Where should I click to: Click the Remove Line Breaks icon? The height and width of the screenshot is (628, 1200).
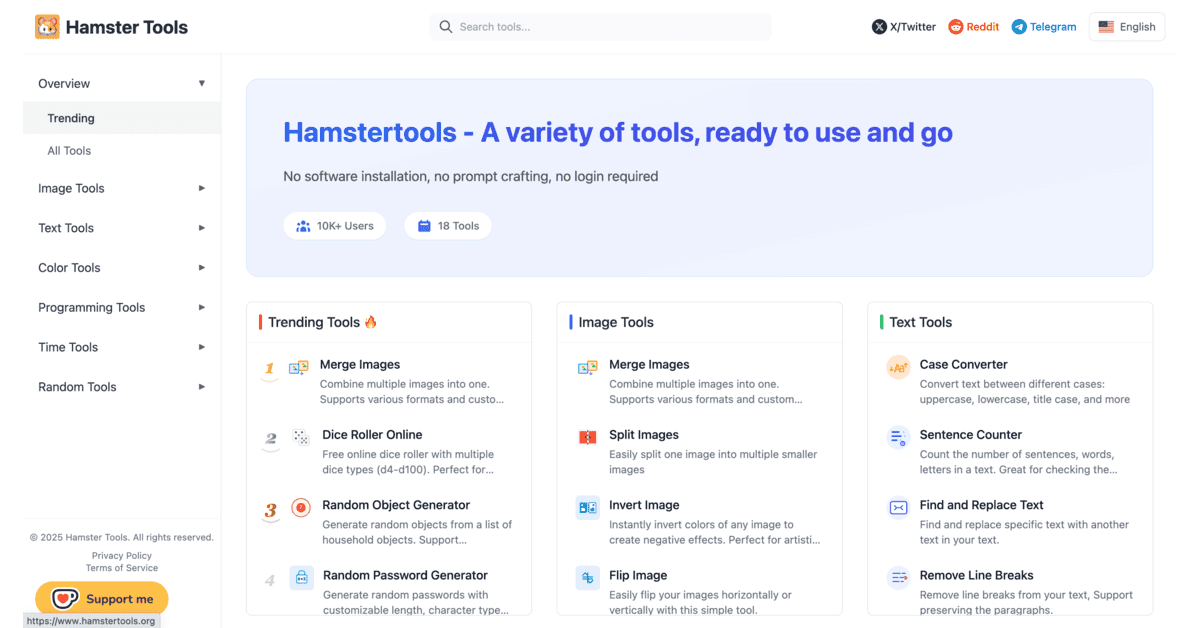898,578
